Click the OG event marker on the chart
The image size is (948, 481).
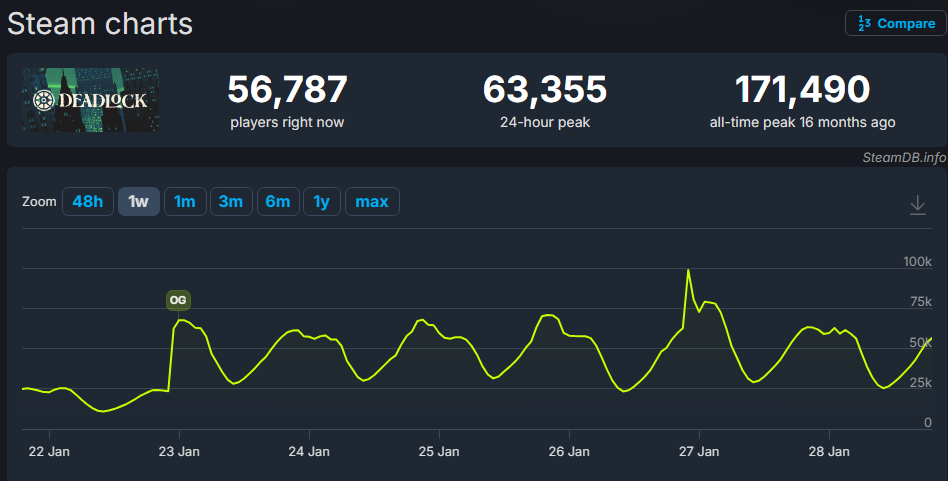click(x=178, y=300)
